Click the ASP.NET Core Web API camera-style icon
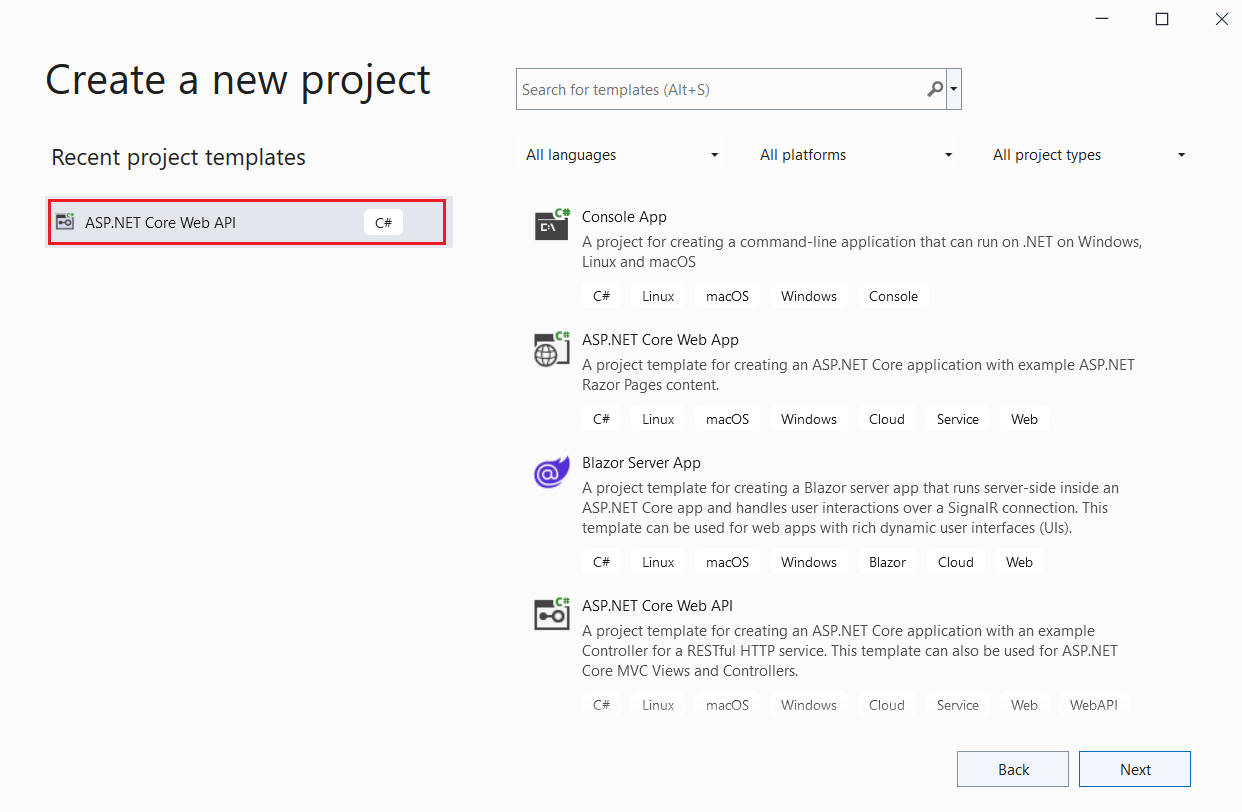Image resolution: width=1242 pixels, height=812 pixels. click(x=551, y=614)
